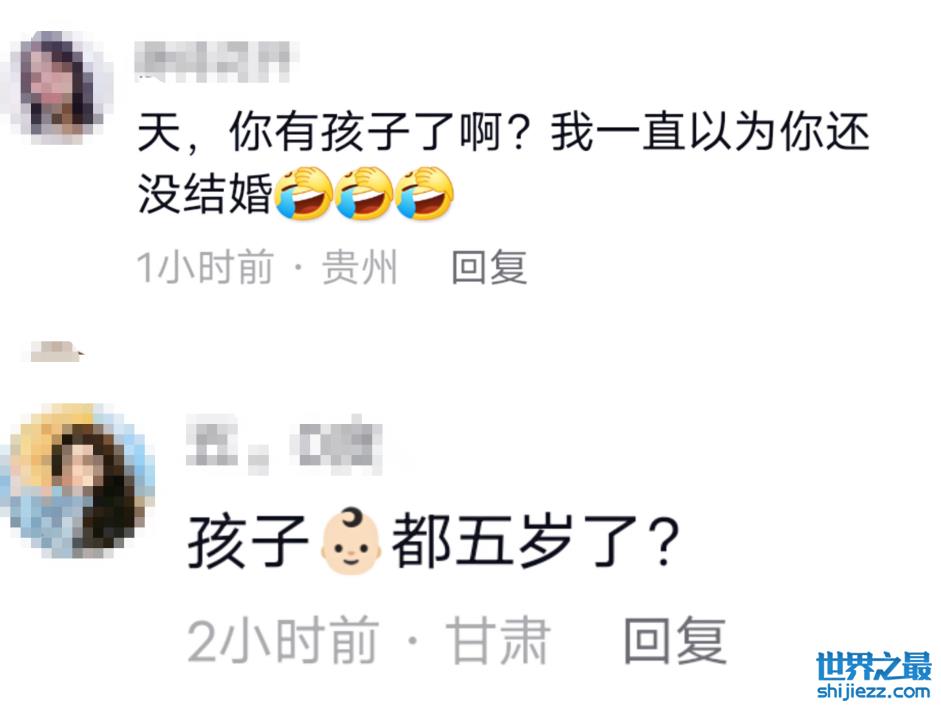Click the first laughing-crying emoji after 没结婚

click(304, 193)
